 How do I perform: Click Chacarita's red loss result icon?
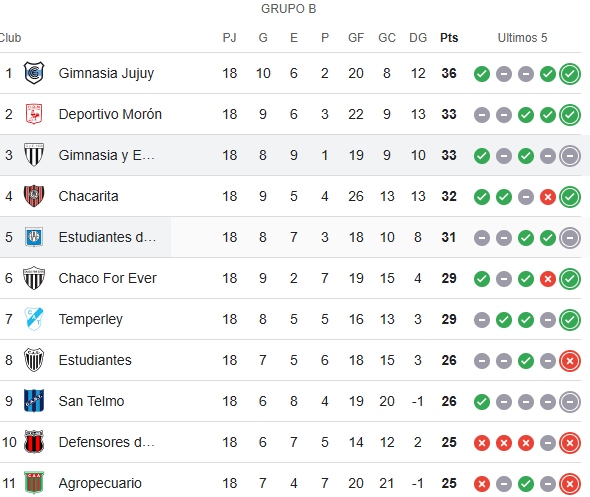click(548, 197)
